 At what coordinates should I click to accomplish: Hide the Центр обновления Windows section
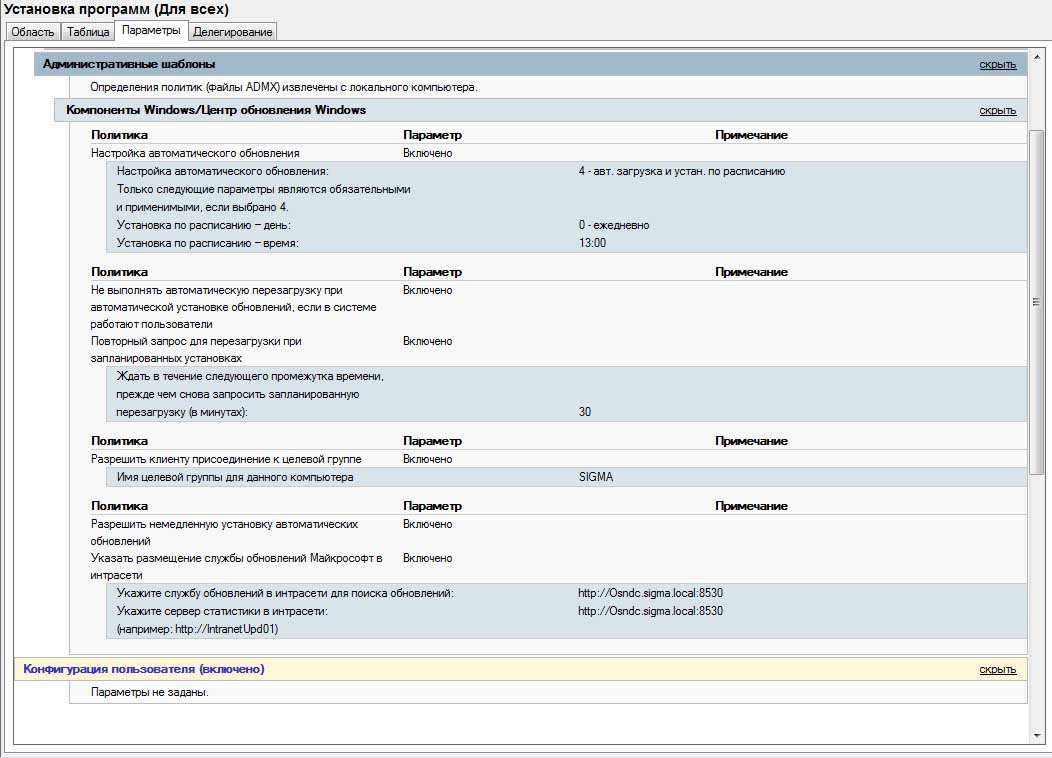(997, 111)
